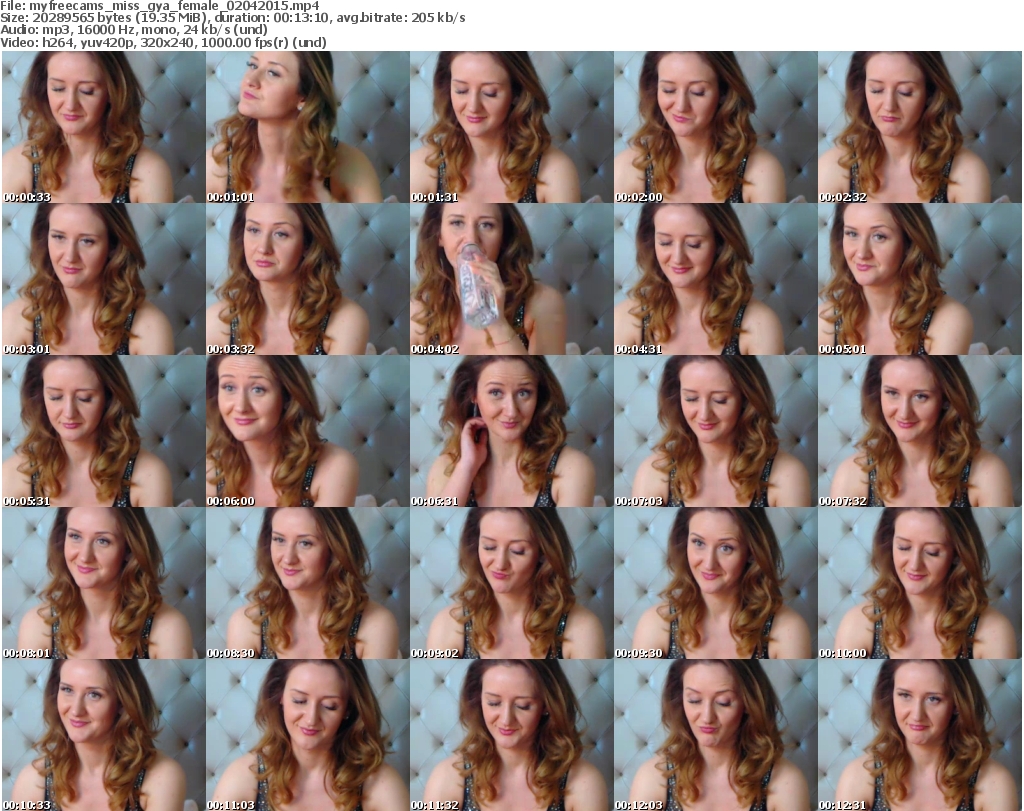The image size is (1024, 811).
Task: Open the frame marked 00:01:31
Action: 511,127
